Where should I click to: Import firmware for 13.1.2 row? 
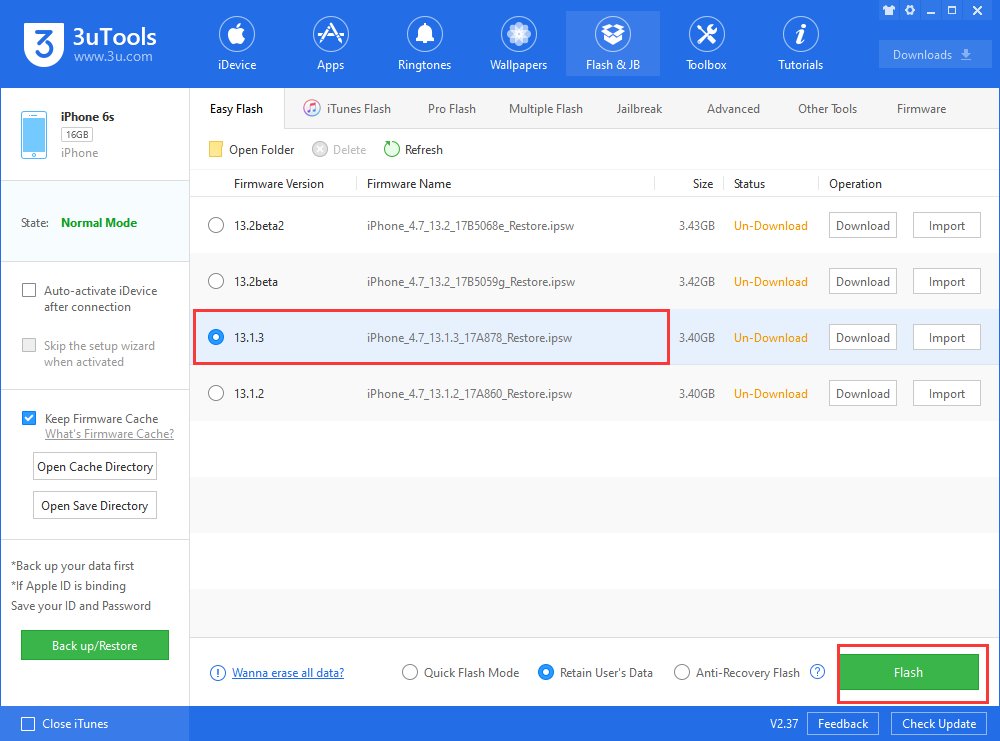tap(946, 393)
